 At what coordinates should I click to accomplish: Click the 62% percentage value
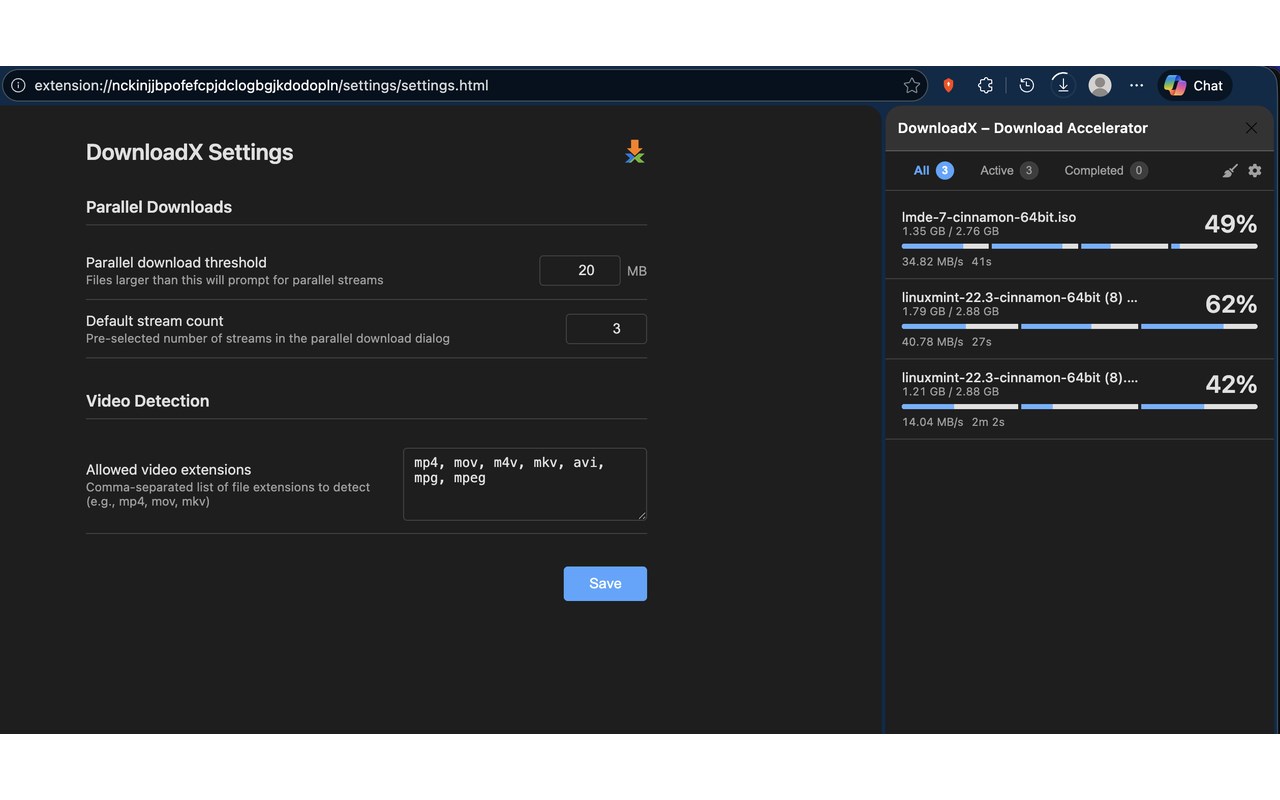1231,304
